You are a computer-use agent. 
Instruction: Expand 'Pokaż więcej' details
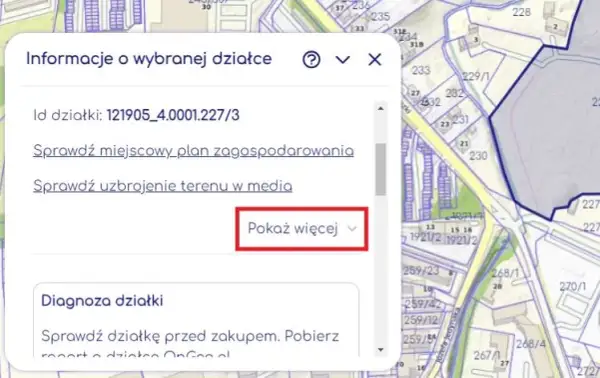tap(302, 229)
